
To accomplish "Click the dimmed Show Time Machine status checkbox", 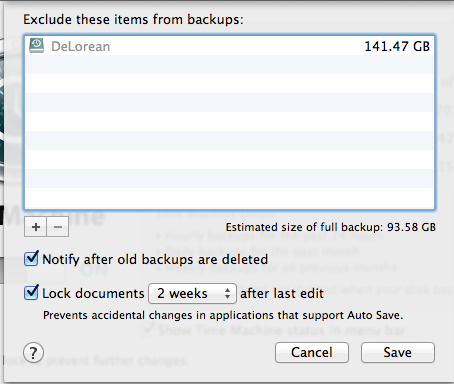I will click(x=148, y=330).
